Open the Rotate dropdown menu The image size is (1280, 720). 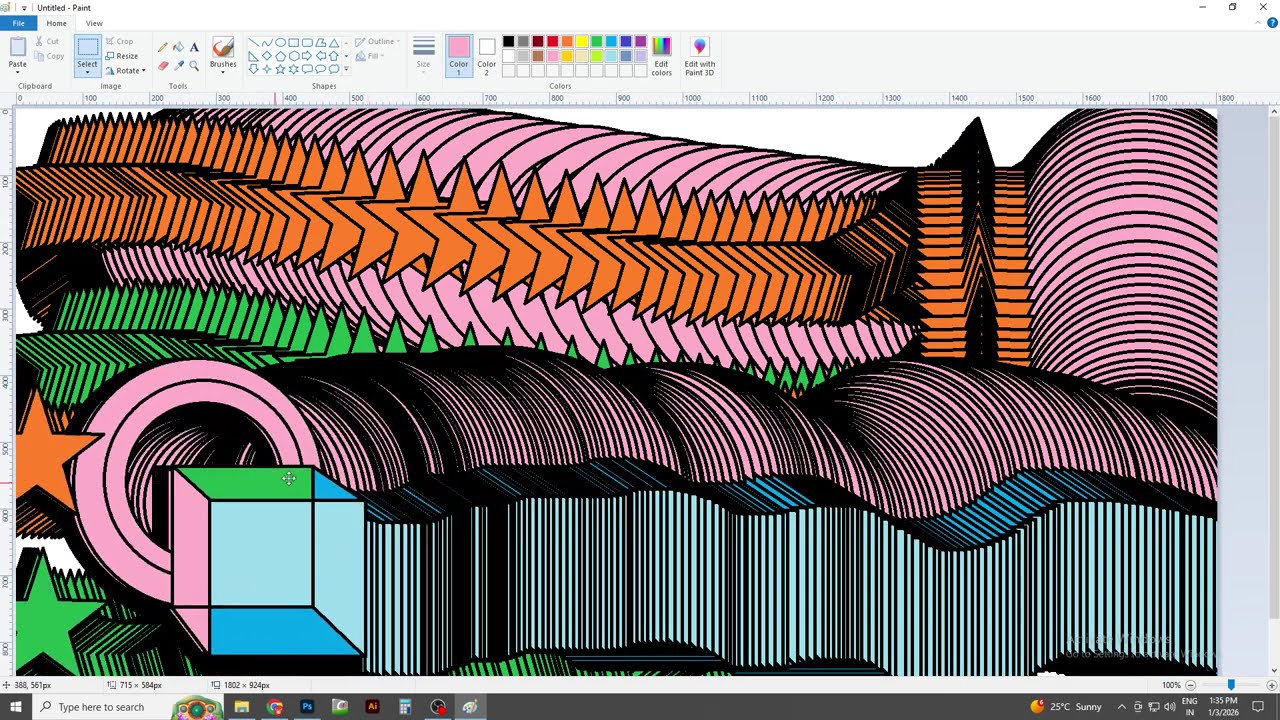(x=143, y=71)
